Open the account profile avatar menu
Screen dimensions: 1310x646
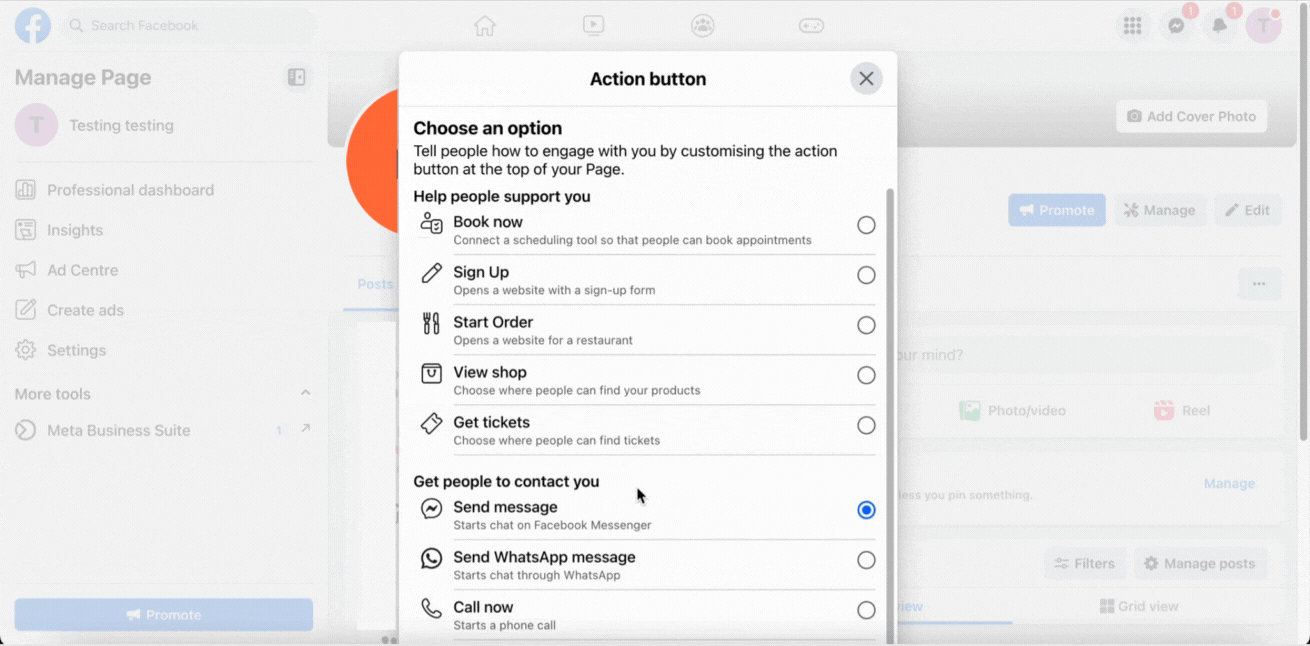click(1264, 27)
